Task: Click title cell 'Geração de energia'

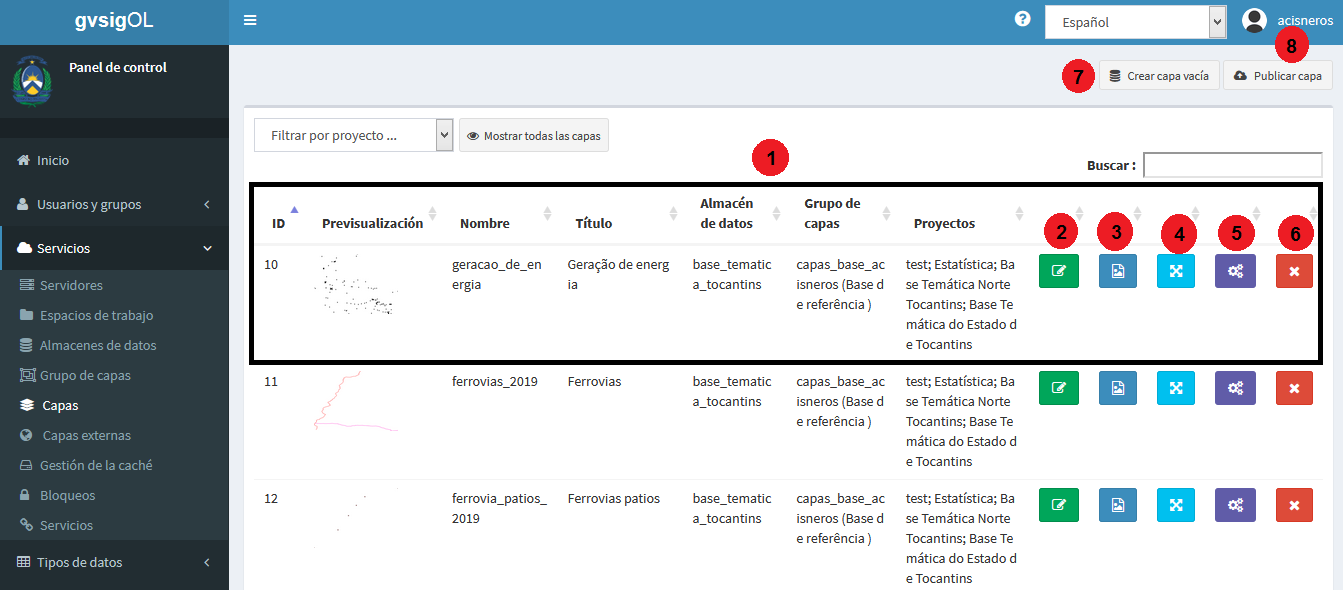Action: pyautogui.click(x=618, y=274)
